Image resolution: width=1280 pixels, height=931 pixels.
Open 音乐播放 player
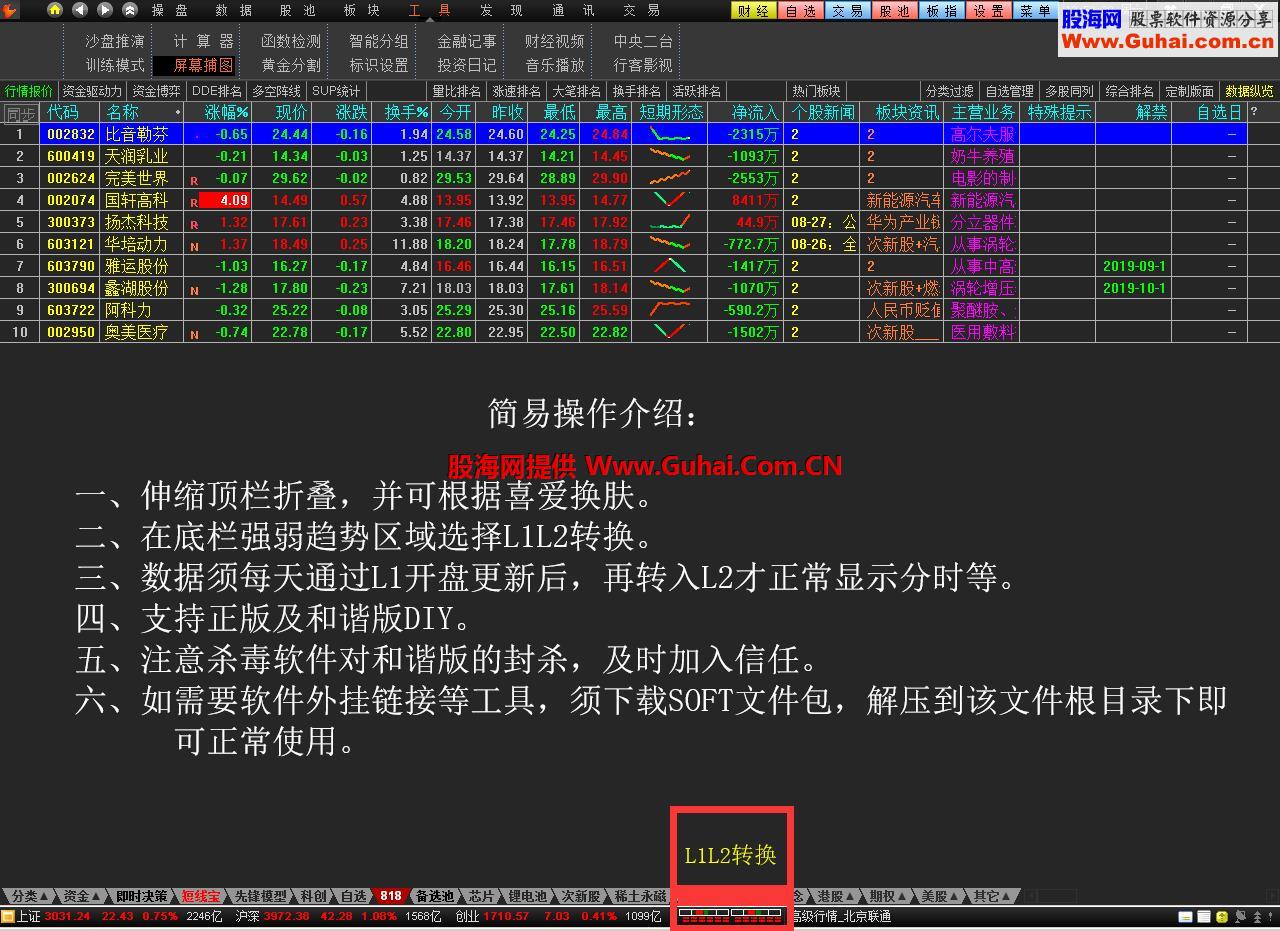[555, 65]
